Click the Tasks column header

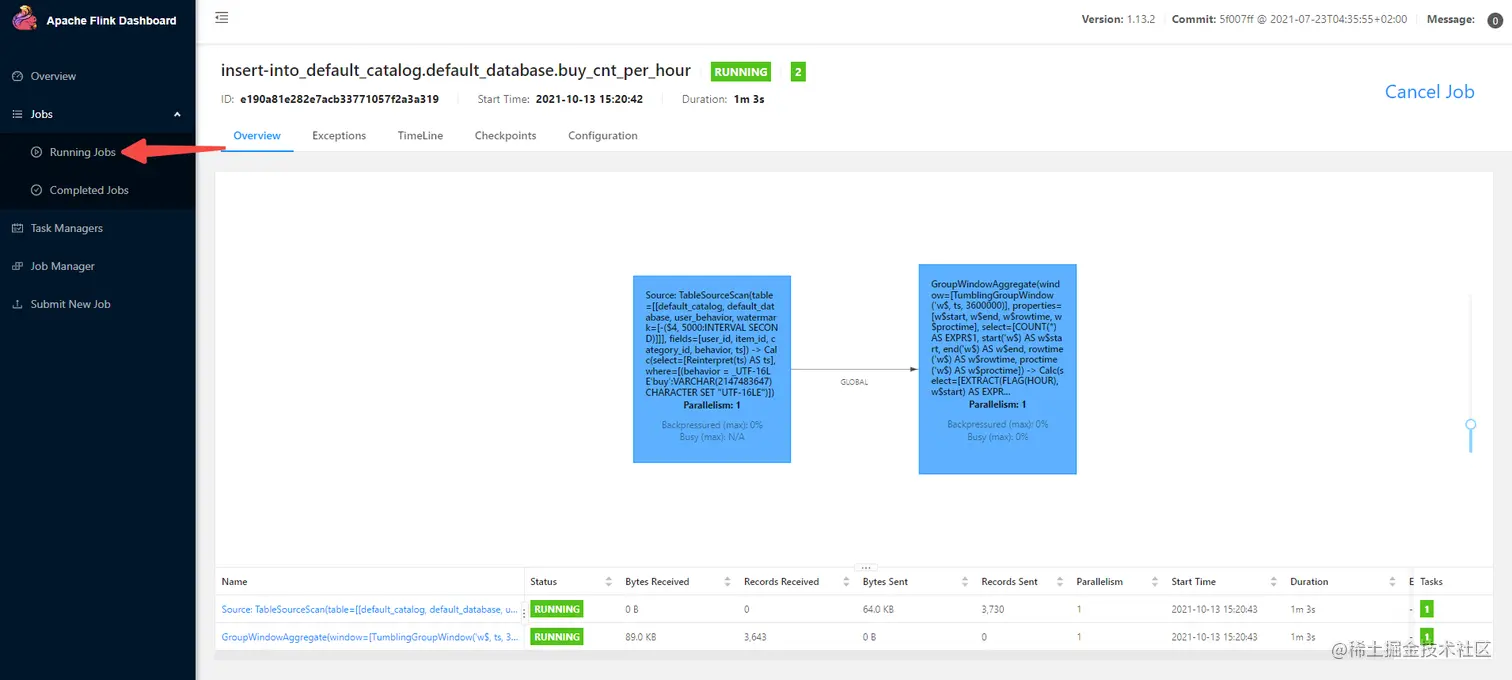pyautogui.click(x=1431, y=582)
